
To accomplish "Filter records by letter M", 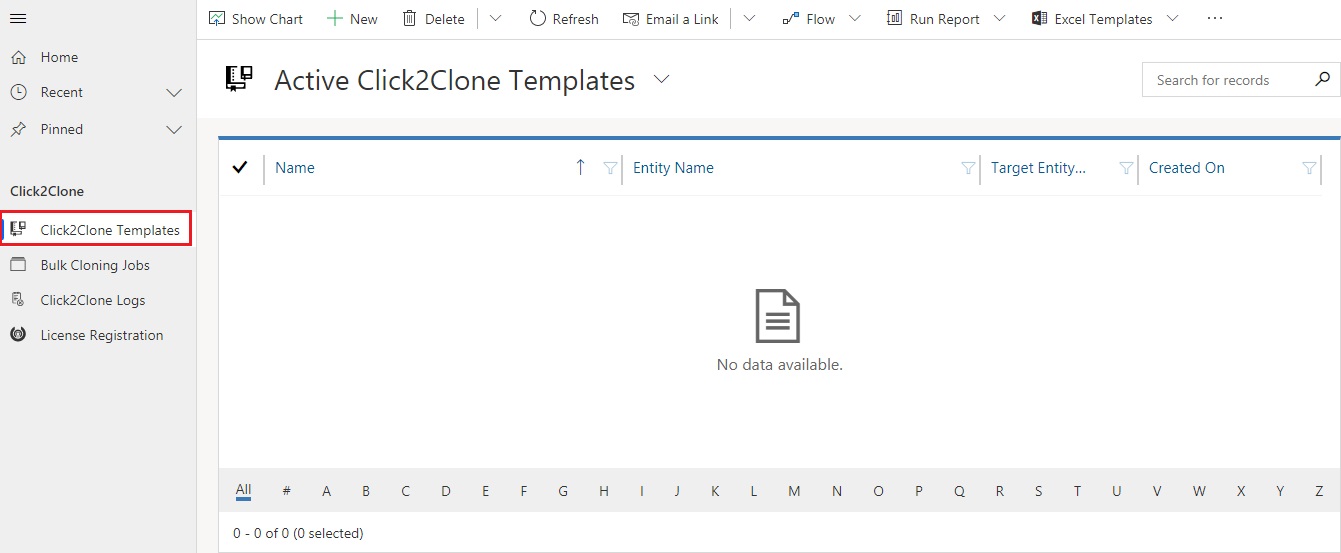I will [x=794, y=491].
